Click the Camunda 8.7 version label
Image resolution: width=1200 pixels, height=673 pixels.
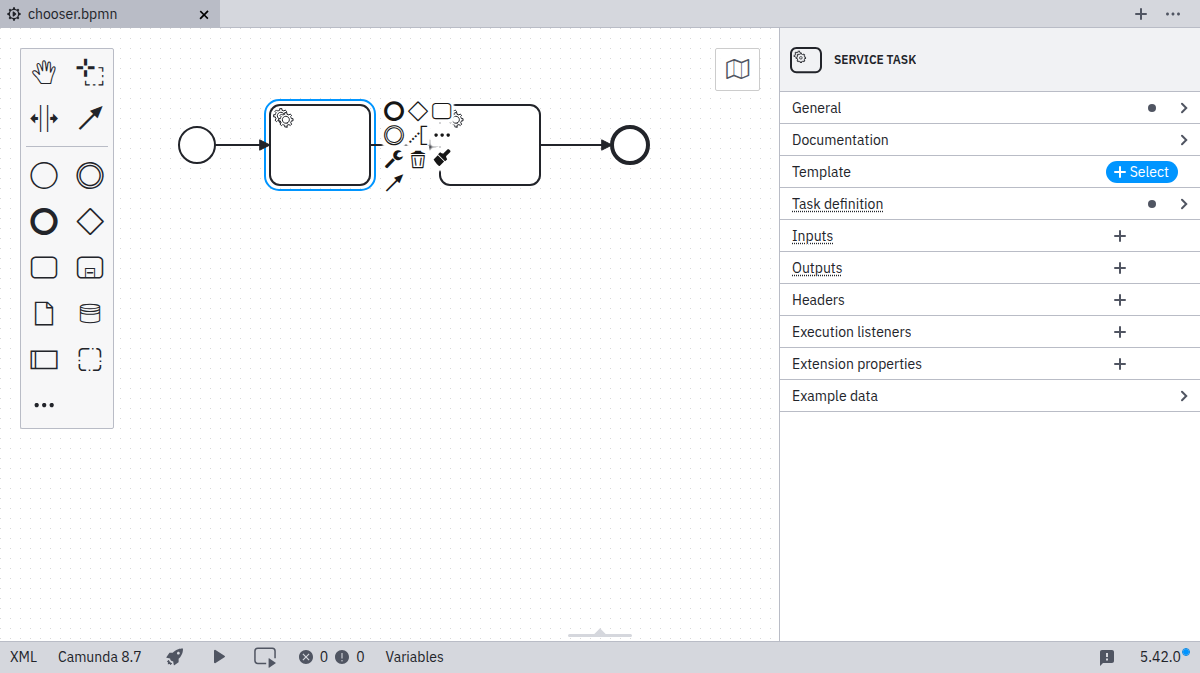99,657
